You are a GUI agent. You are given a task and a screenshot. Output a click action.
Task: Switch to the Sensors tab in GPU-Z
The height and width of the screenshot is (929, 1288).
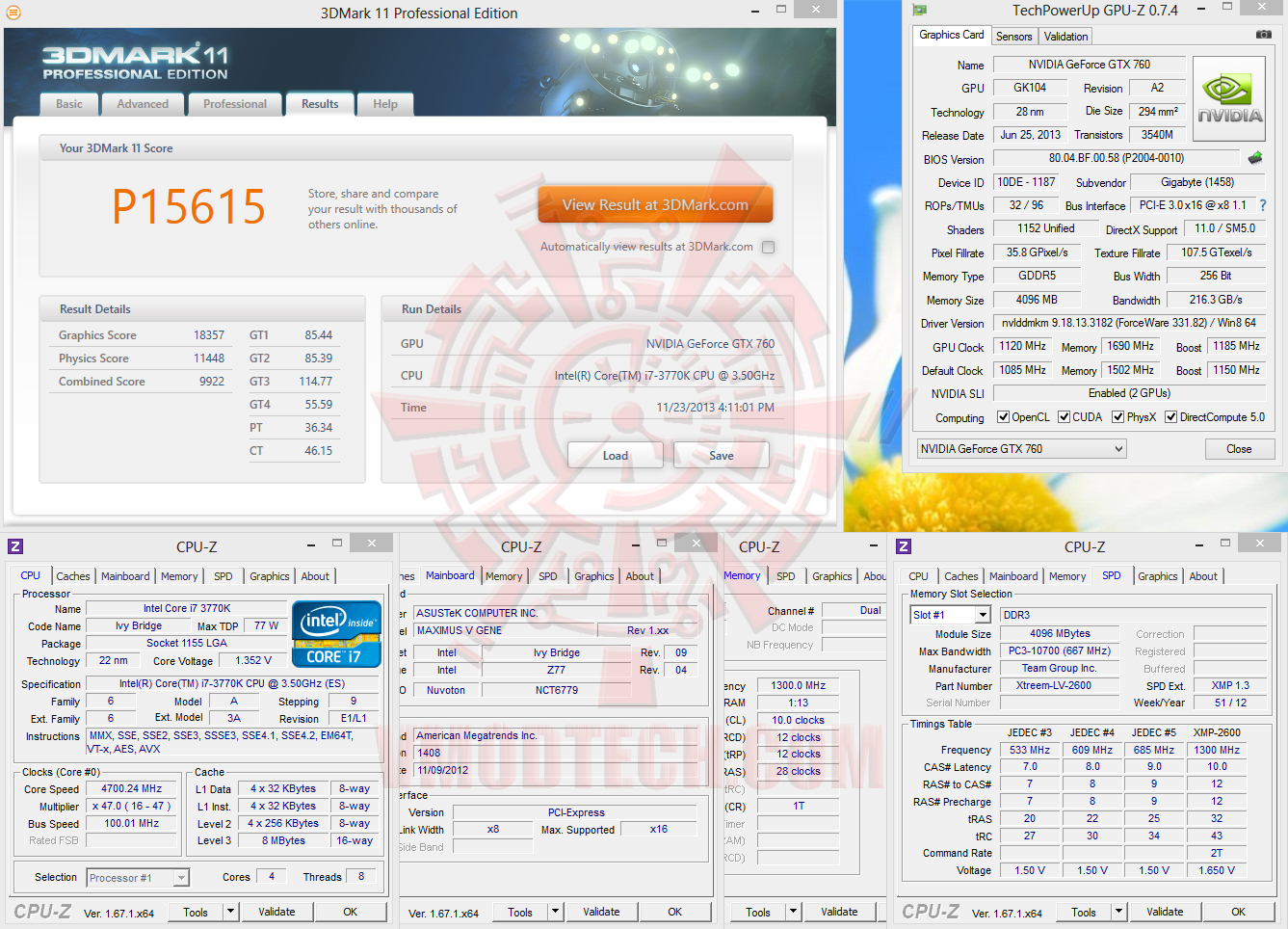tap(1013, 37)
